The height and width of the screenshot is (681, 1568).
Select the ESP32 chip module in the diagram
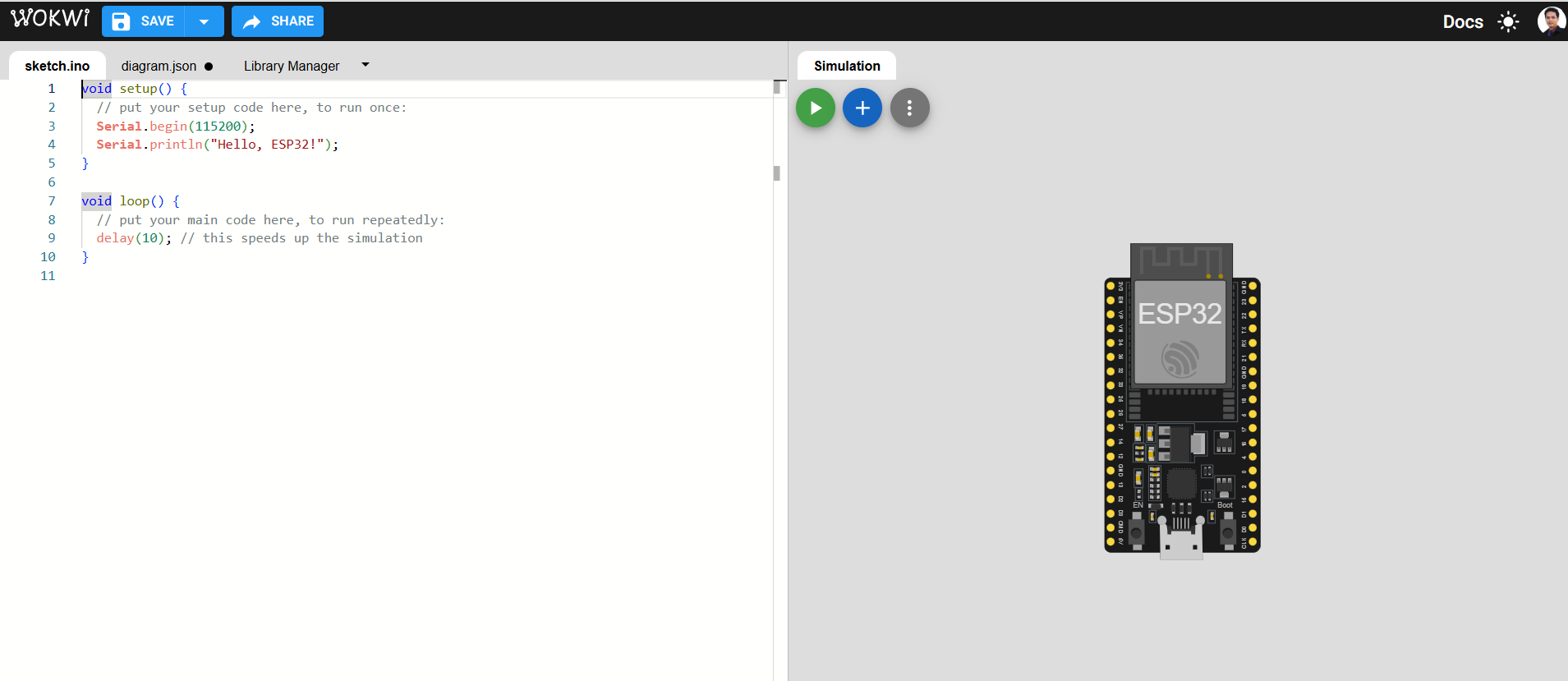coord(1180,333)
